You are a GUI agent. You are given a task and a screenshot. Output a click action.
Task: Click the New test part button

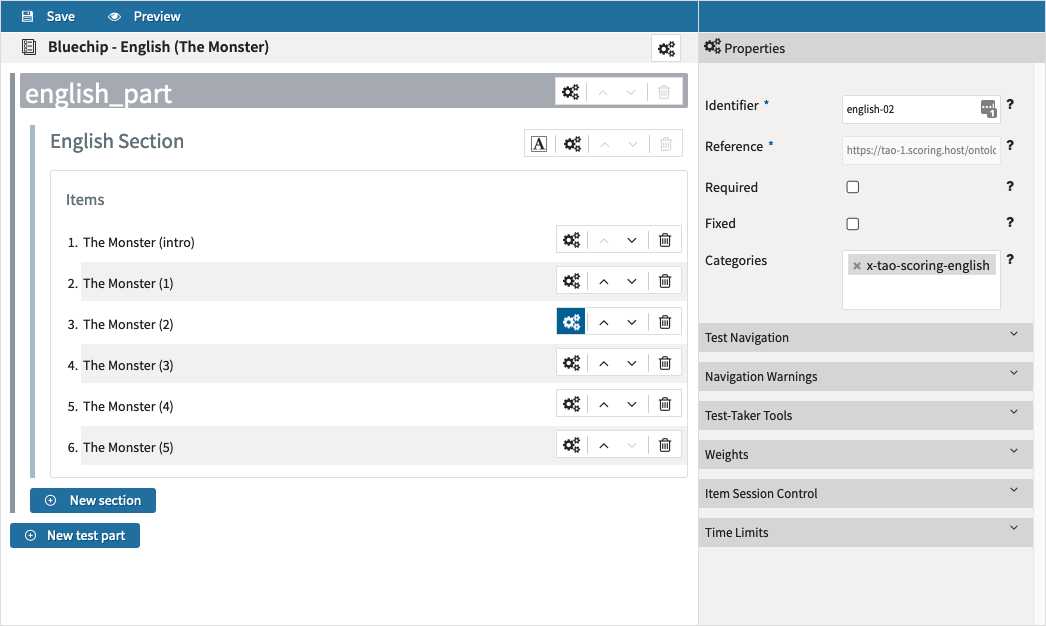click(75, 535)
